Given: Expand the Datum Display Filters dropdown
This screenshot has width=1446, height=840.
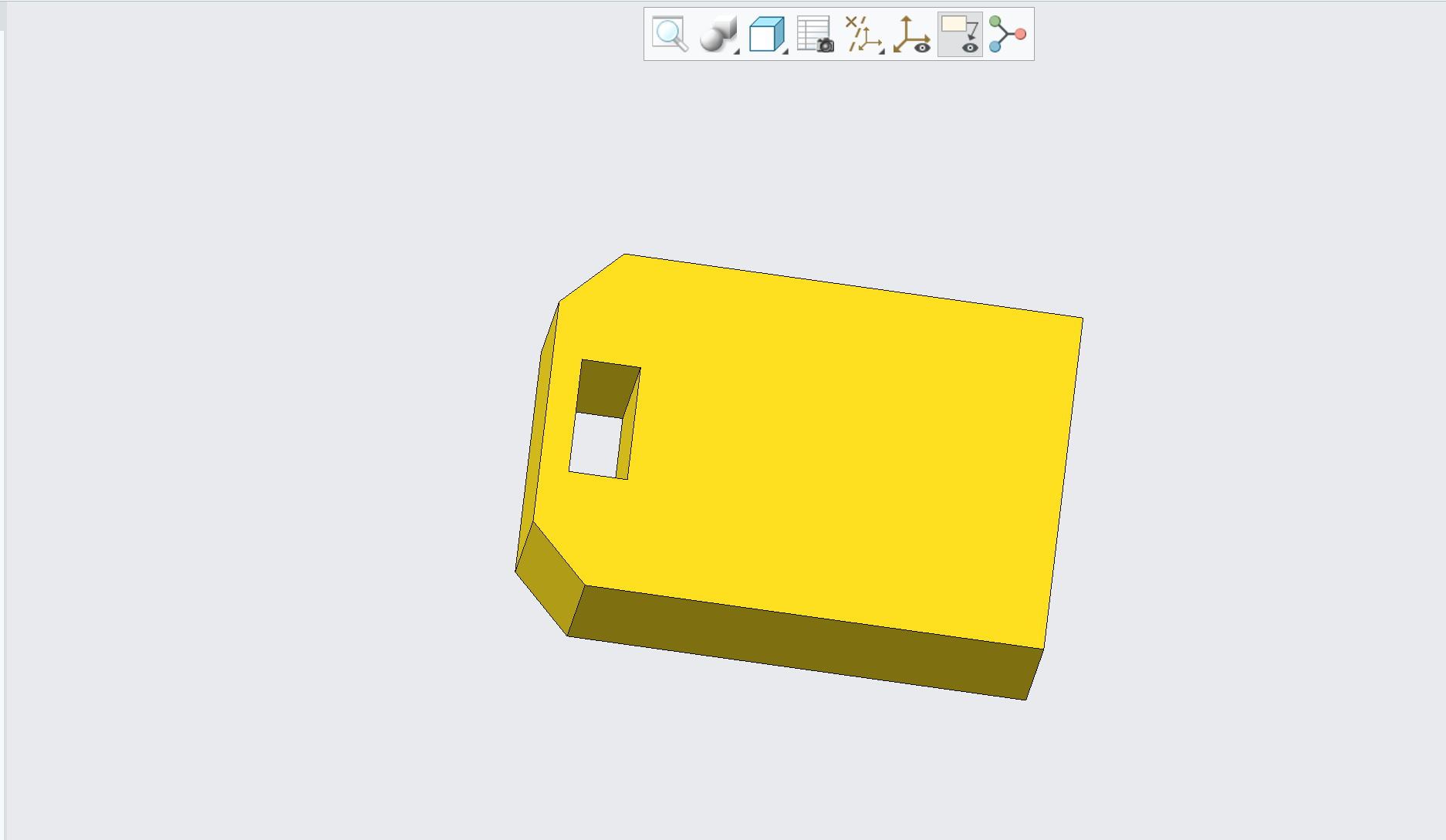Looking at the screenshot, I should [x=863, y=35].
